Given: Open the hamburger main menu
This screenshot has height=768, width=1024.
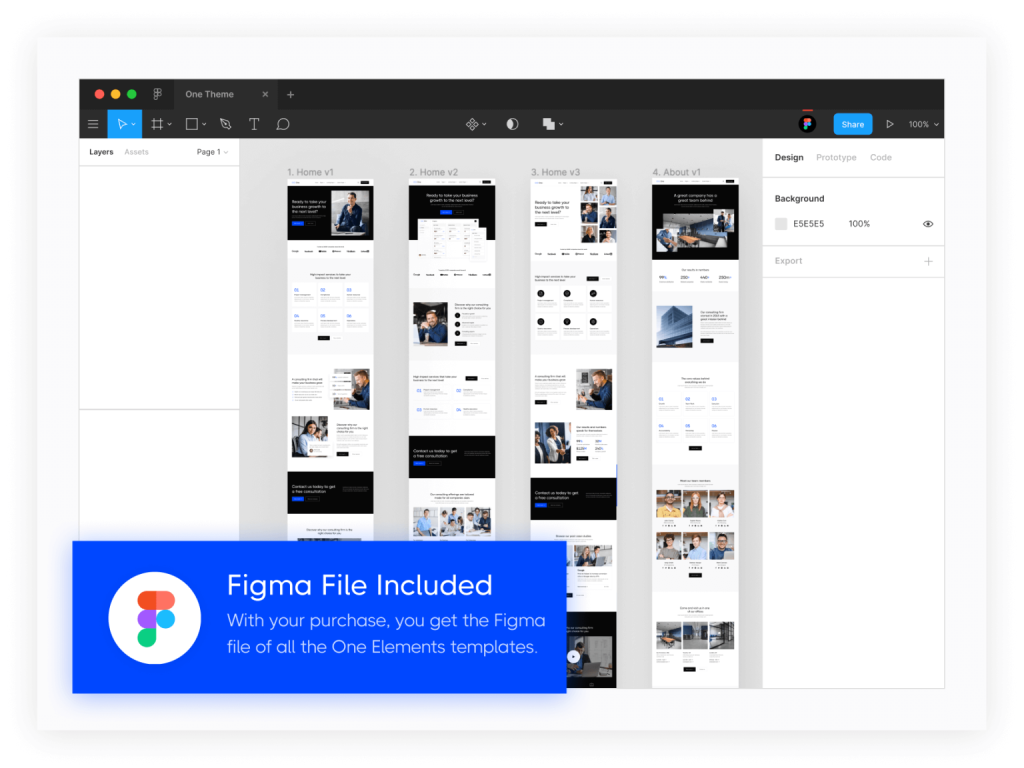Looking at the screenshot, I should [93, 124].
